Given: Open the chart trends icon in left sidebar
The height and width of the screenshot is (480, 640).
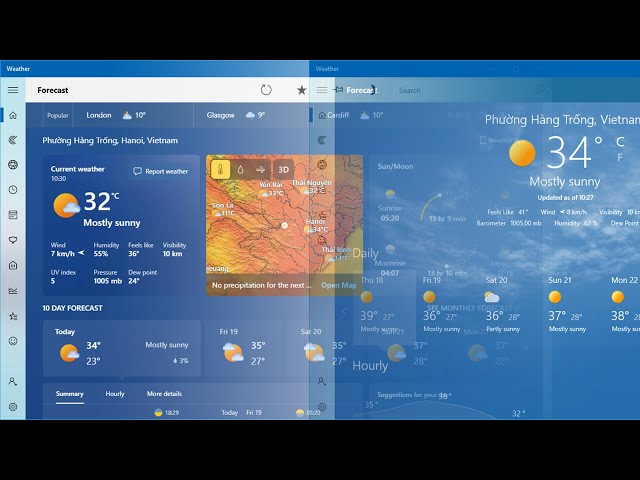Looking at the screenshot, I should tap(13, 291).
